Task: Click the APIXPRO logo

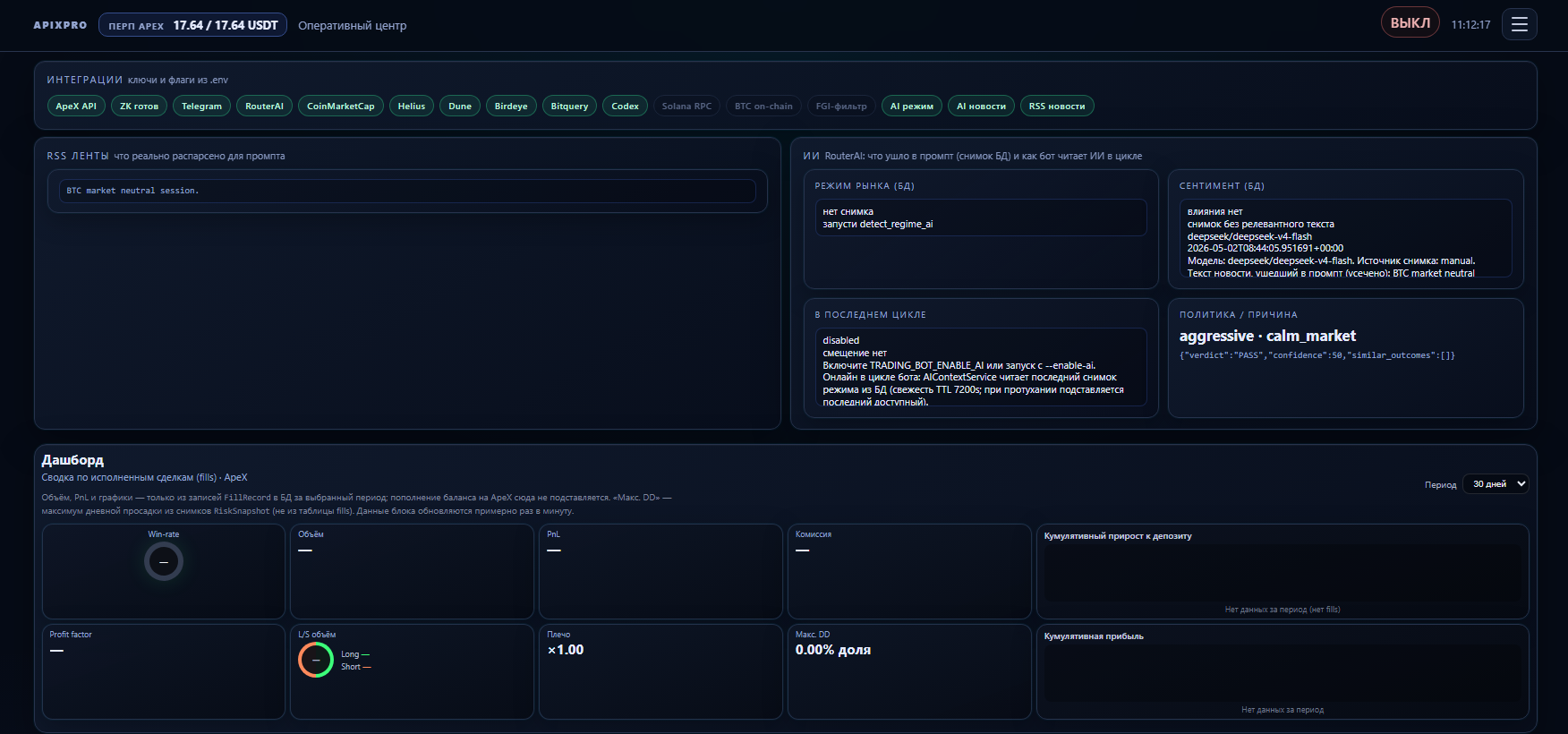Action: tap(60, 25)
